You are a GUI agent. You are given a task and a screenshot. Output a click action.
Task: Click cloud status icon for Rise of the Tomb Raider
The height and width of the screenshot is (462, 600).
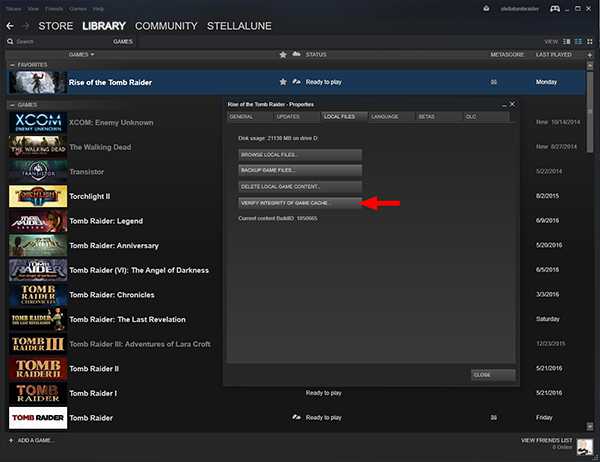296,82
